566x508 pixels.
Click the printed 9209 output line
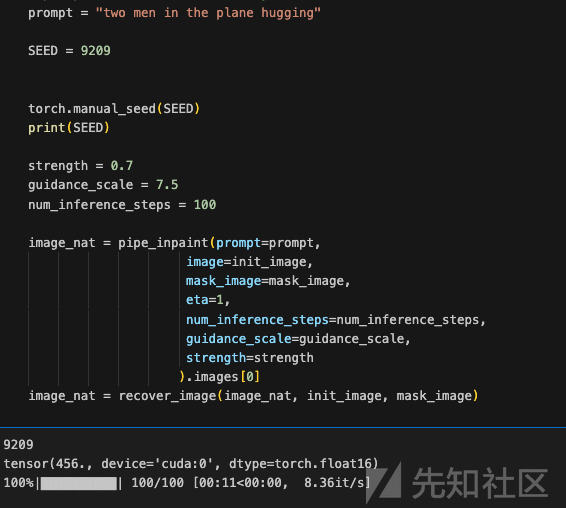tap(18, 444)
